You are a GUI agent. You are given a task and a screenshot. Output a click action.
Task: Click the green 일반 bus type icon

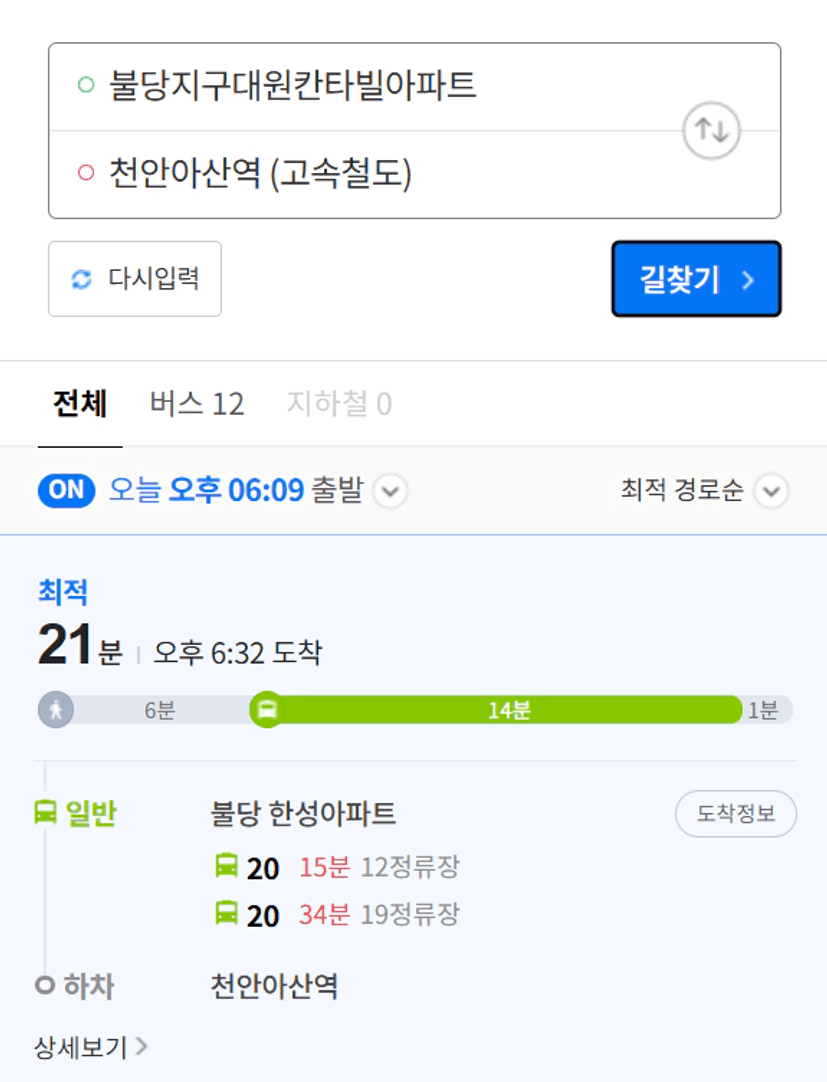coord(46,812)
